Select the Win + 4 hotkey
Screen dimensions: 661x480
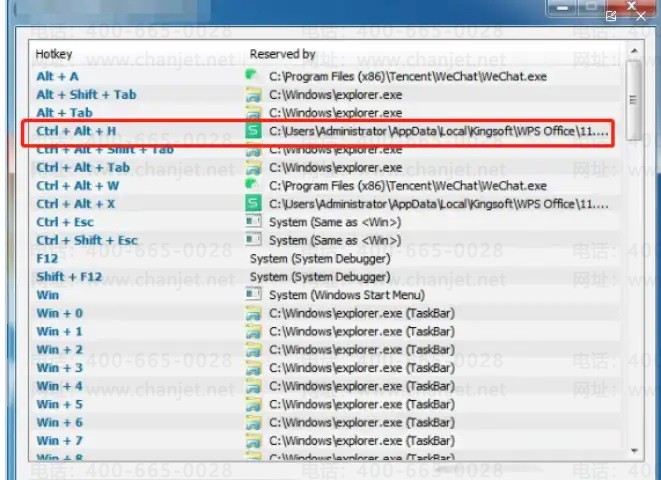(x=59, y=386)
